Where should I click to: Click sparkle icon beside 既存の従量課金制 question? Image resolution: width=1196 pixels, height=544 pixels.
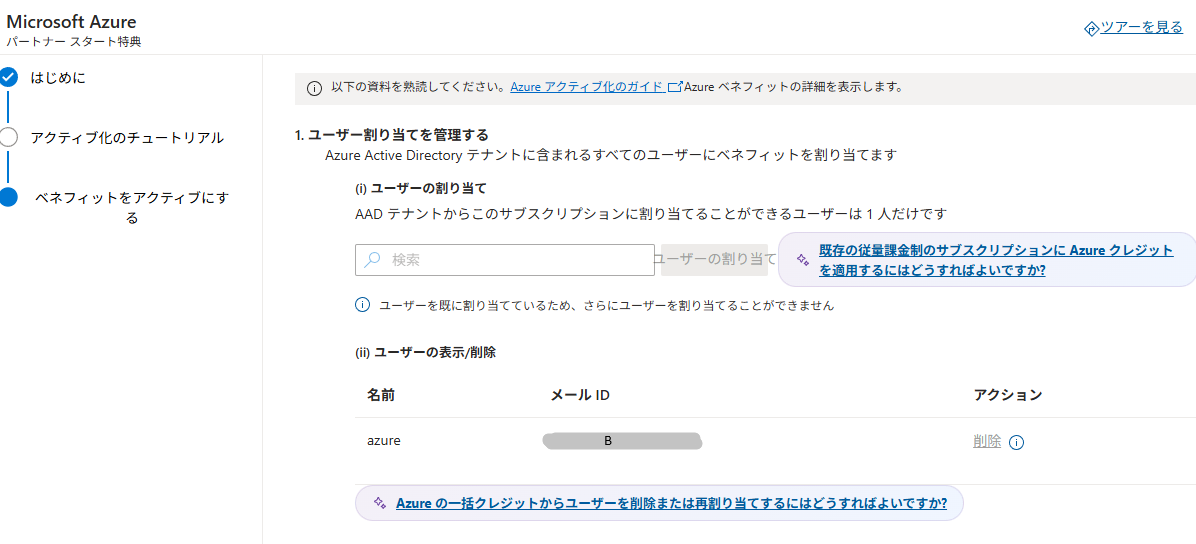(x=802, y=260)
